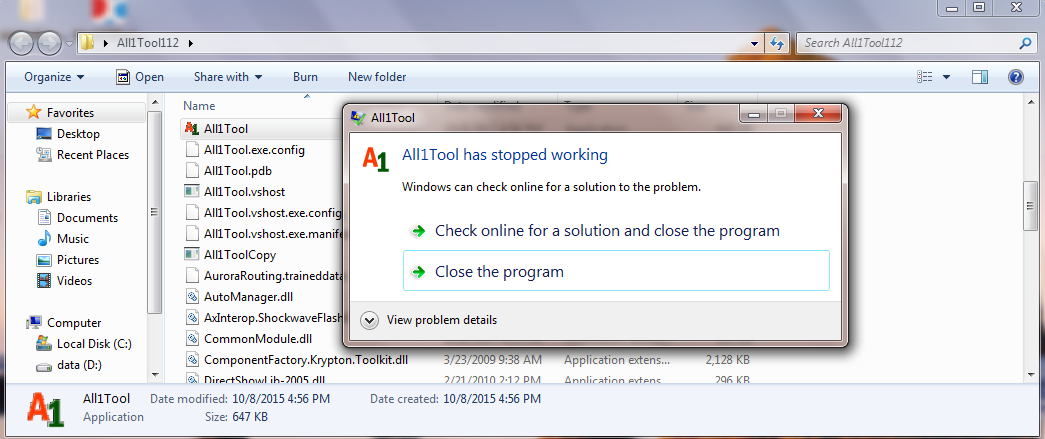Select AutoManager.dll file icon
This screenshot has width=1045, height=439.
pyautogui.click(x=192, y=296)
